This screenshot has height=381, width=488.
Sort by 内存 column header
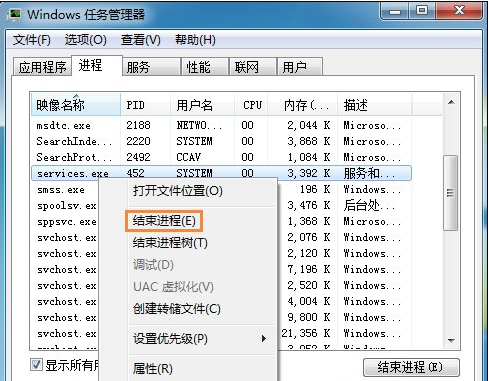pos(303,105)
